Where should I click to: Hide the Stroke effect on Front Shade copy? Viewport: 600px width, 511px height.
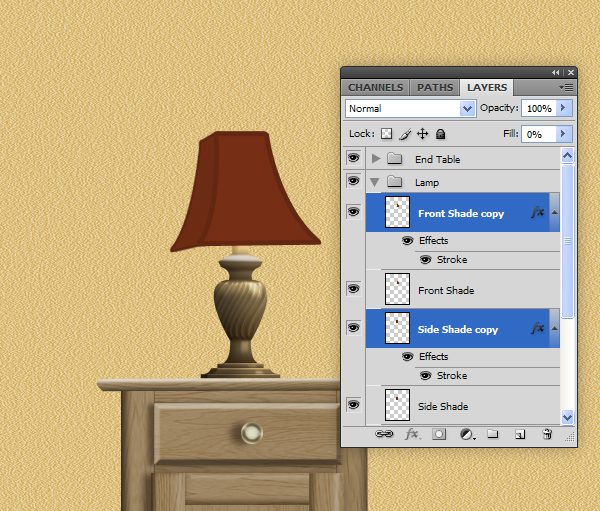pyautogui.click(x=425, y=260)
